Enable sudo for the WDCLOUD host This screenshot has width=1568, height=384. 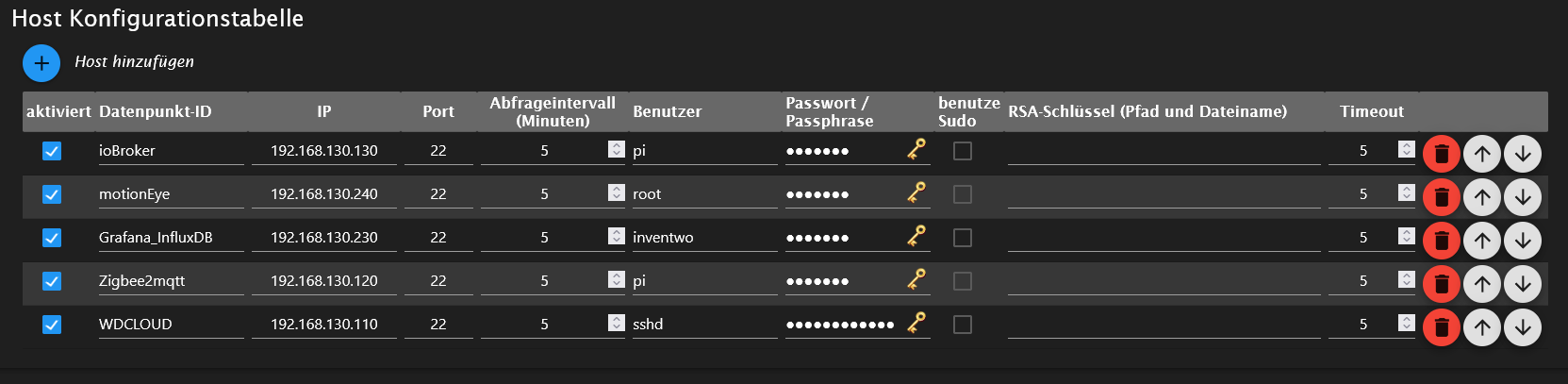click(963, 325)
